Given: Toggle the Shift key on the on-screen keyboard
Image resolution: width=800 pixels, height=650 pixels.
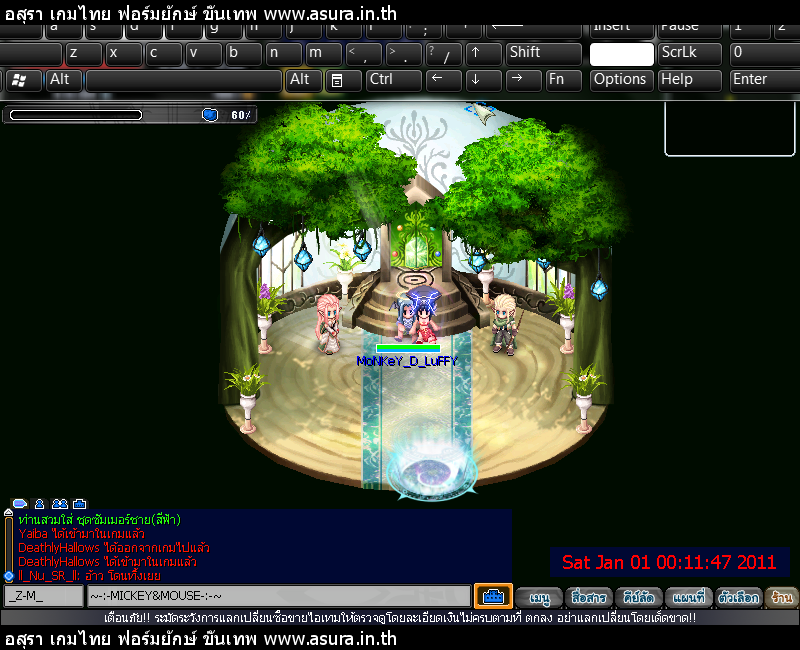Looking at the screenshot, I should [x=544, y=53].
